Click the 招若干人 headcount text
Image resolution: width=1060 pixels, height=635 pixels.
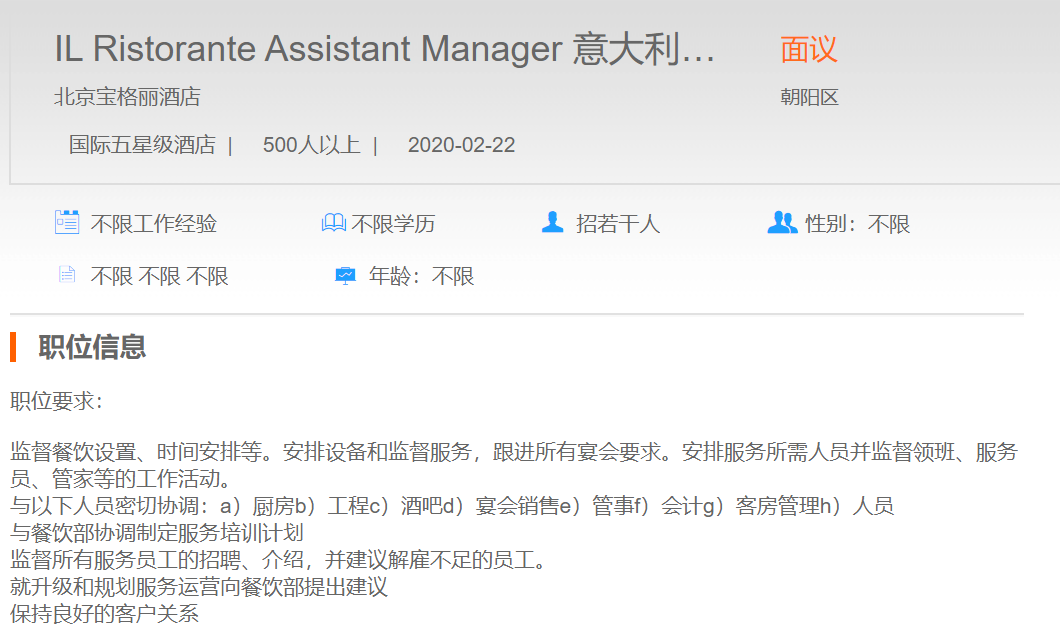(x=618, y=224)
